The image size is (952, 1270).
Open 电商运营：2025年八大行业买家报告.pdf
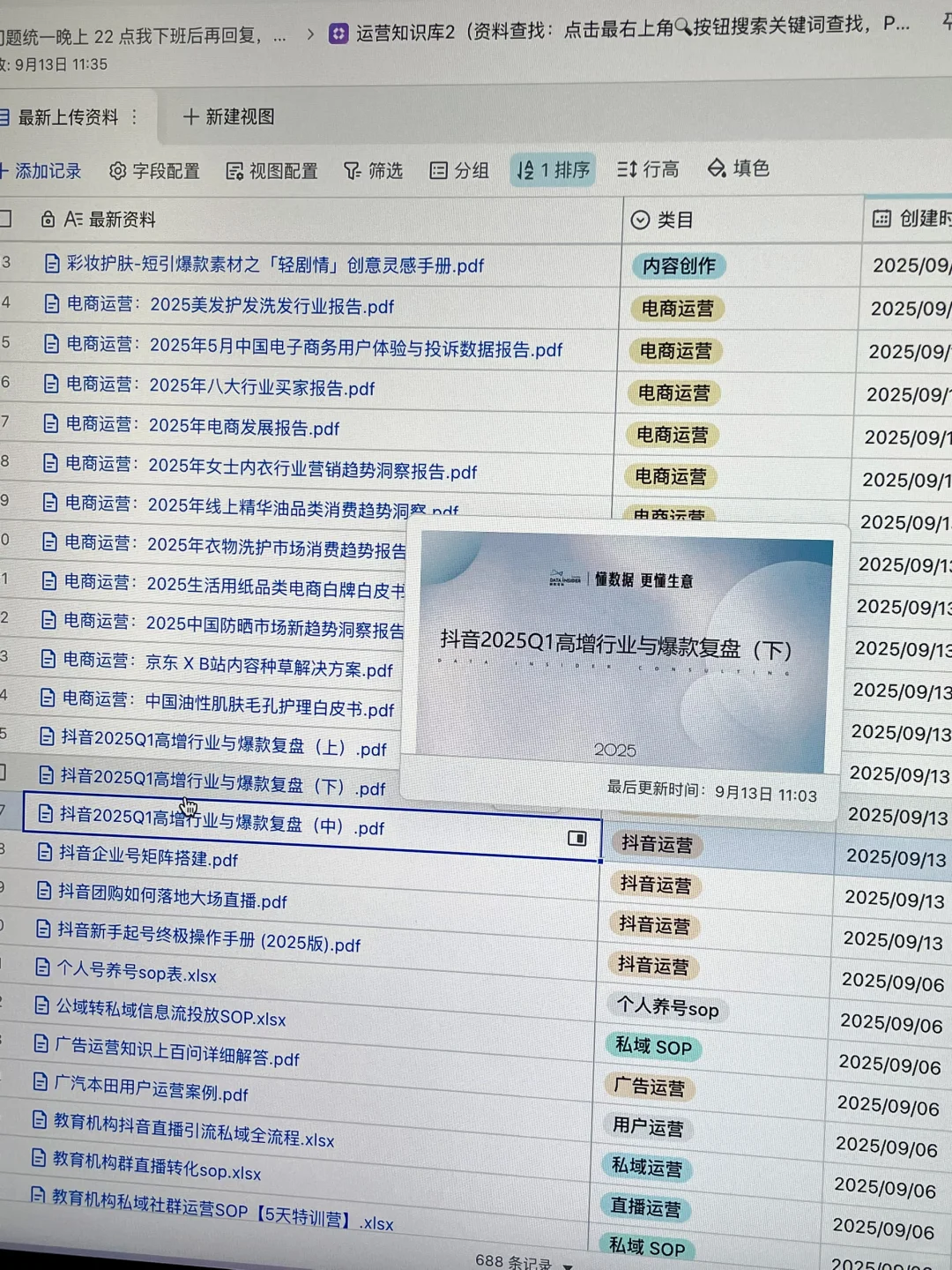(220, 386)
